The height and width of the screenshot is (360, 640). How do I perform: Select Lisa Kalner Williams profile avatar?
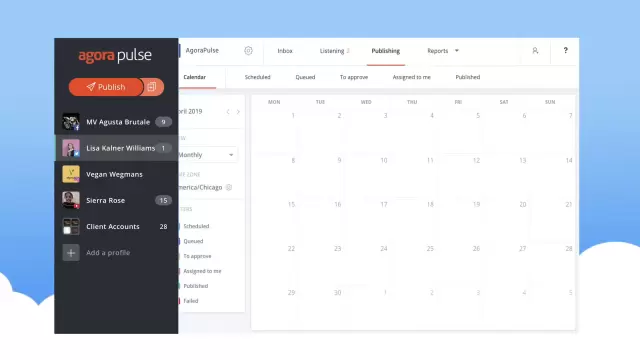coord(71,148)
